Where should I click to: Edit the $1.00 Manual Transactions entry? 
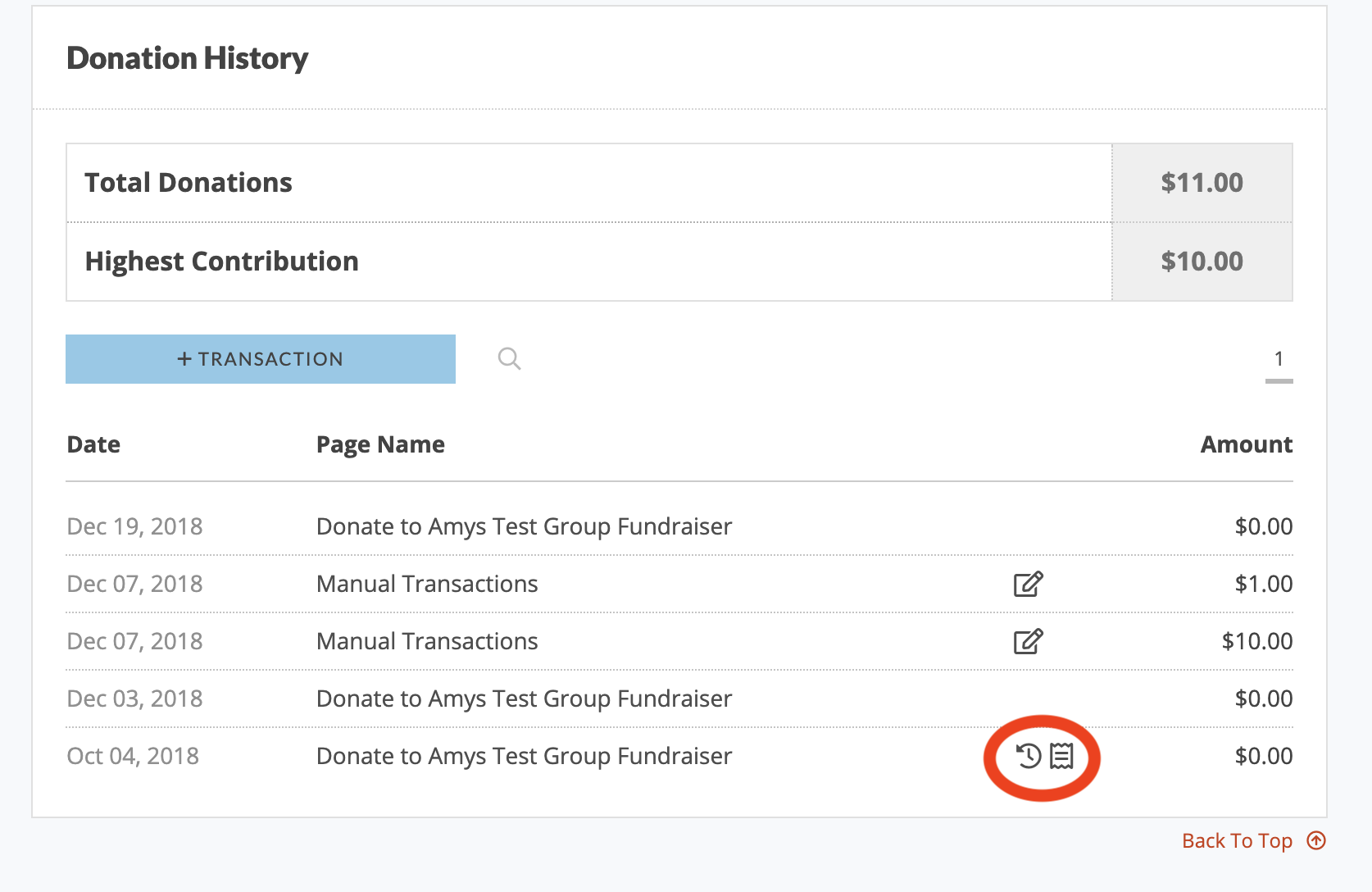click(1029, 584)
